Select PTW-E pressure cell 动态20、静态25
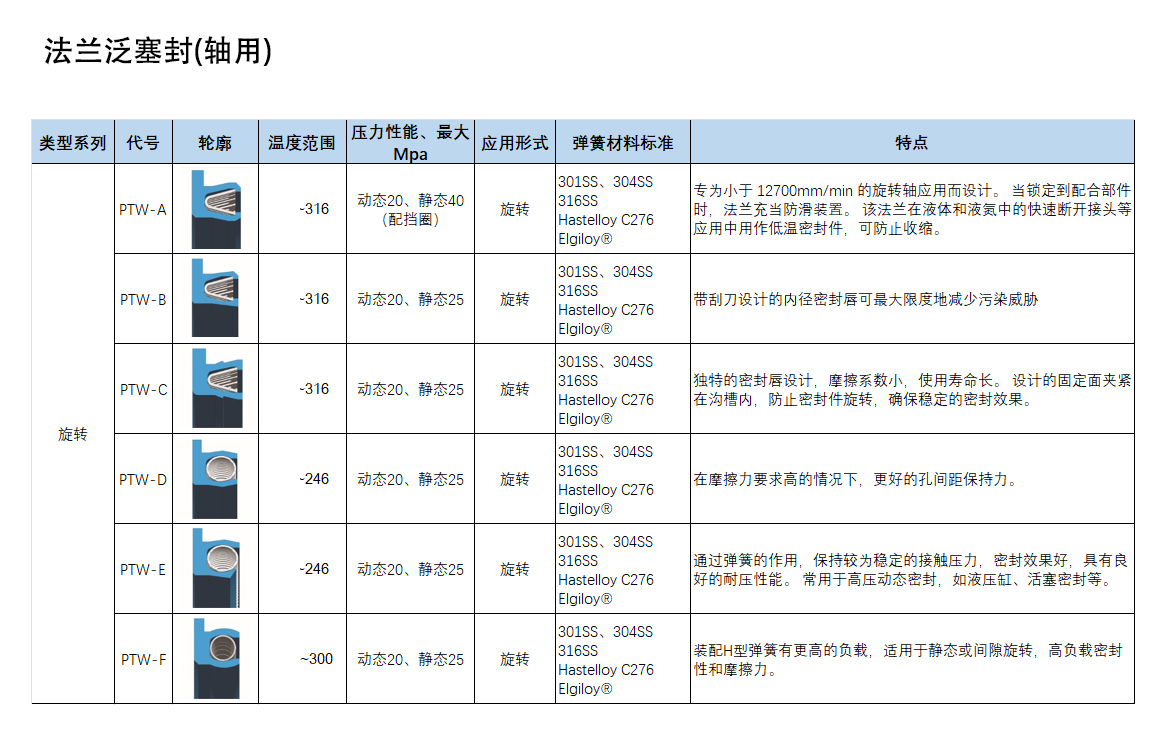This screenshot has height=736, width=1170. tap(410, 569)
